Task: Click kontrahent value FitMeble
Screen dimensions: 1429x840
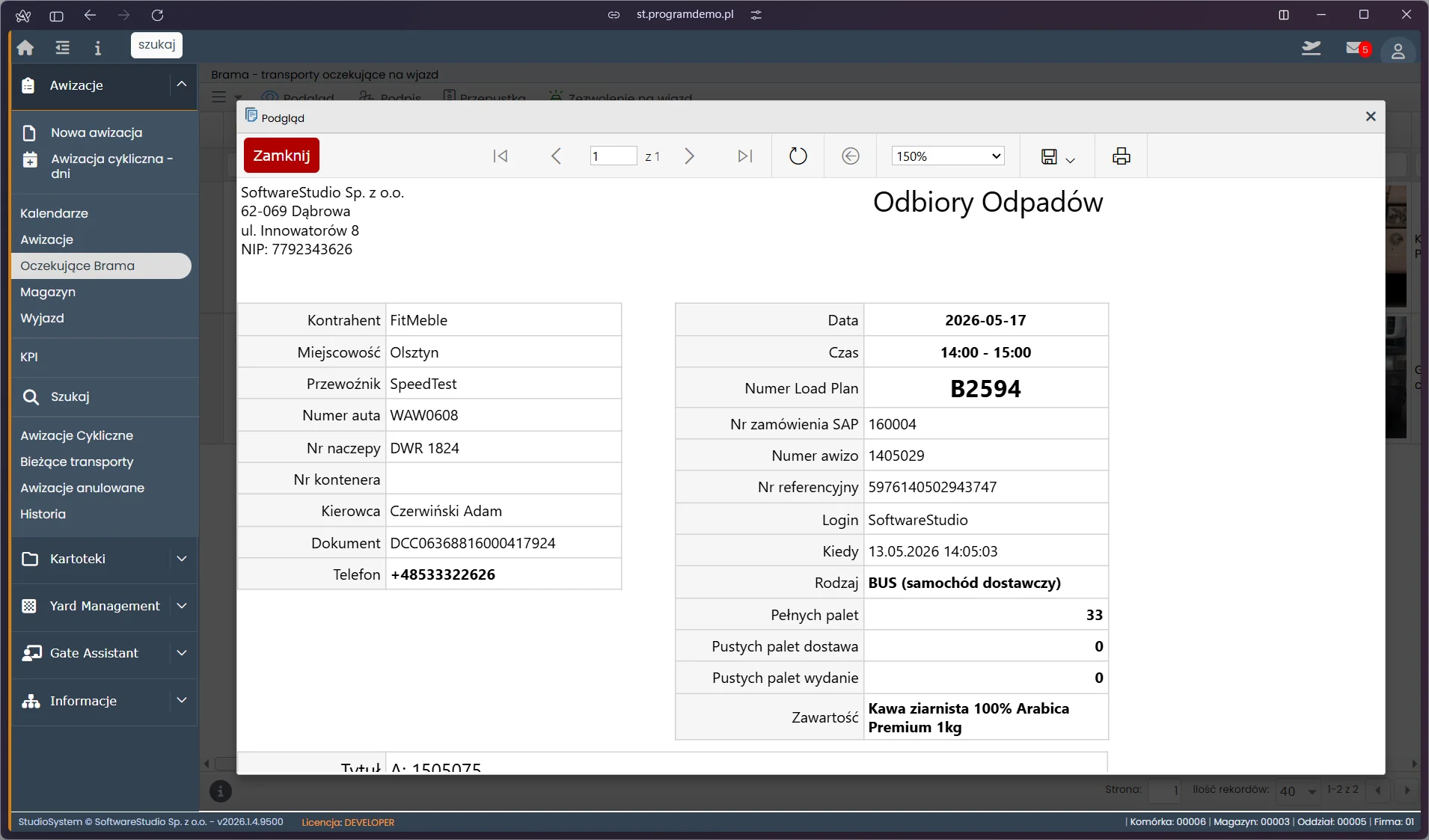Action: tap(419, 320)
